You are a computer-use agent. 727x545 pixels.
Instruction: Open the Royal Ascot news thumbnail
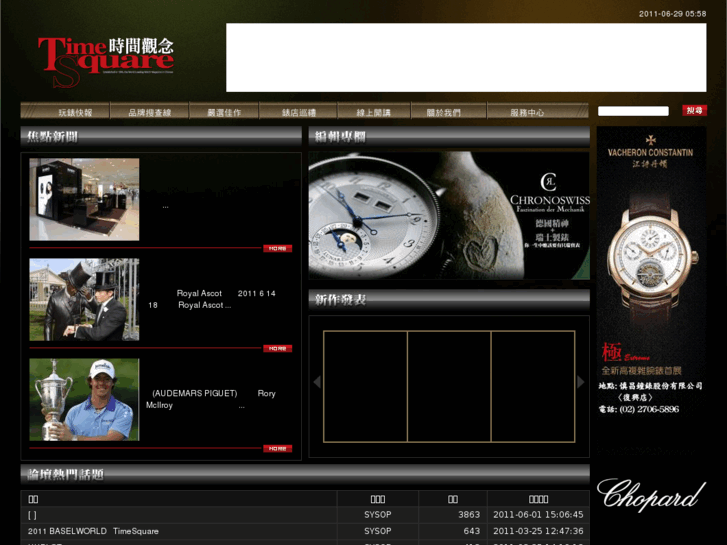point(84,300)
